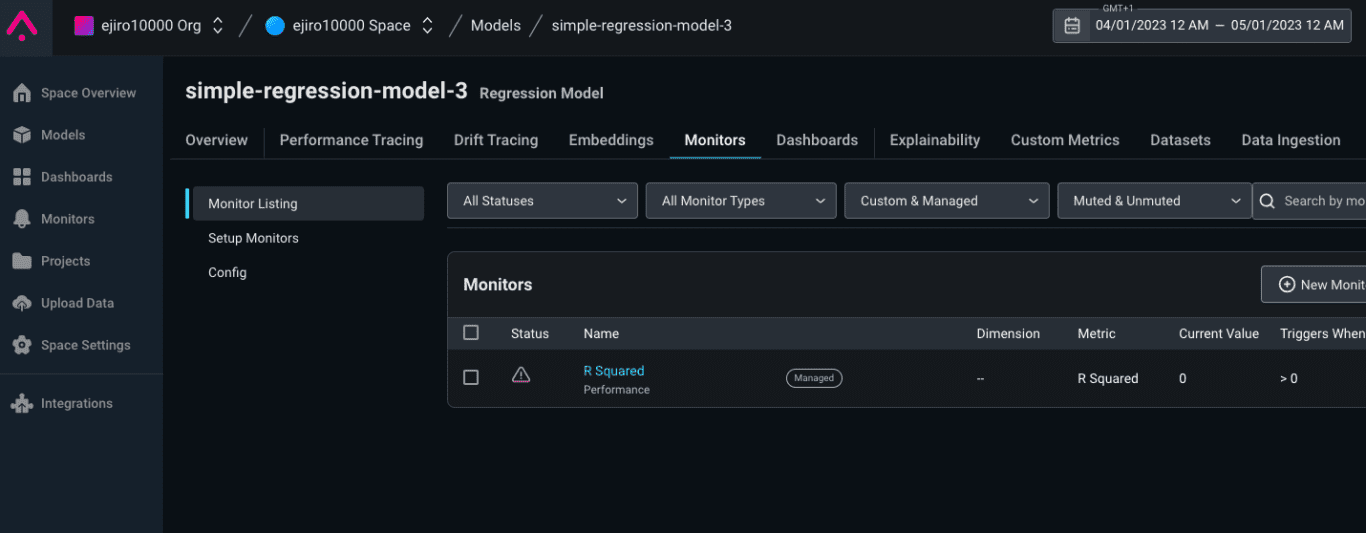
Task: Expand the All Statuses dropdown
Action: coord(542,201)
